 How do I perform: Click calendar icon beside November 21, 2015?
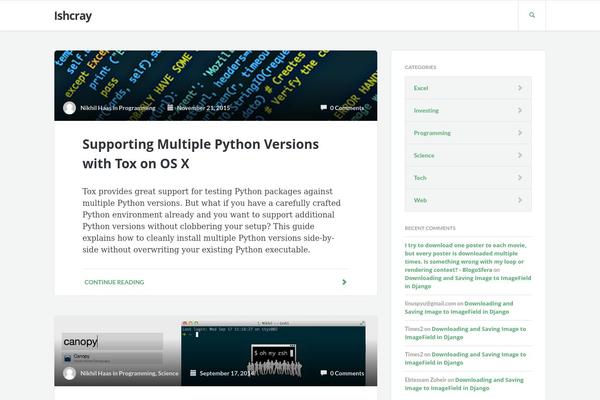pos(170,108)
